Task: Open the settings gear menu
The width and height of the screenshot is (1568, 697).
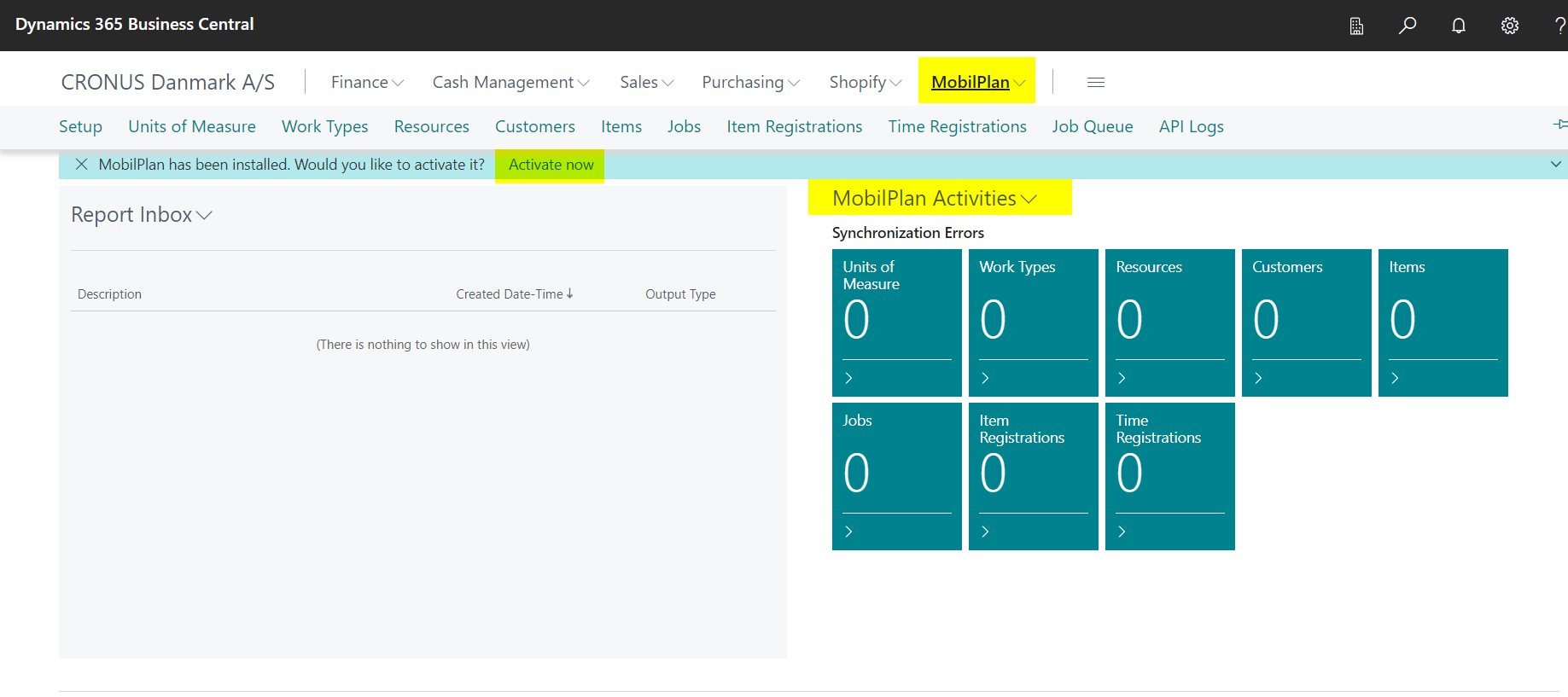Action: pos(1510,26)
